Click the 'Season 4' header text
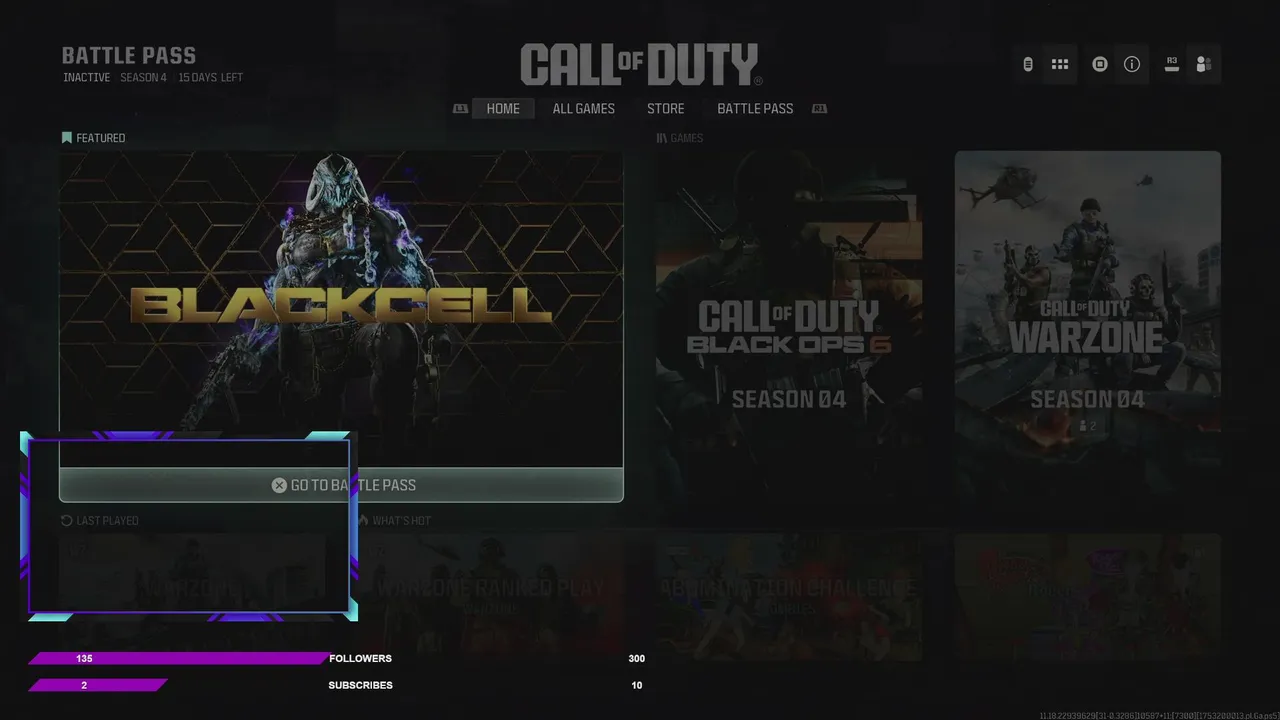 [144, 77]
